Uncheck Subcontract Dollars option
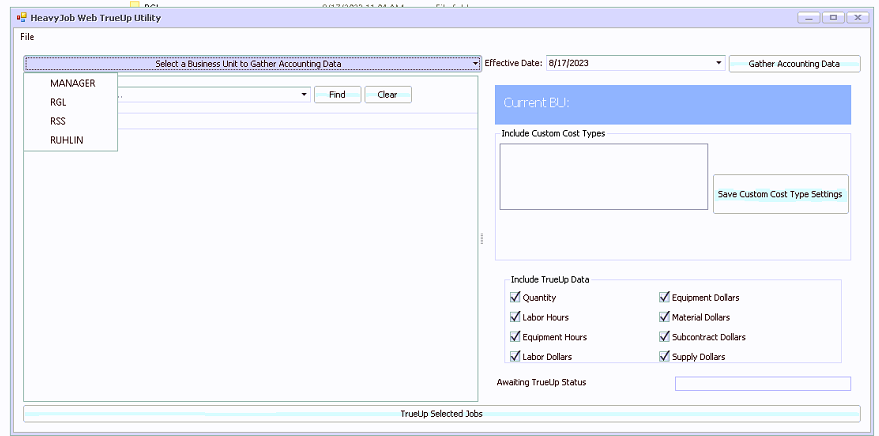Viewport: 879px width, 436px height. coord(664,337)
